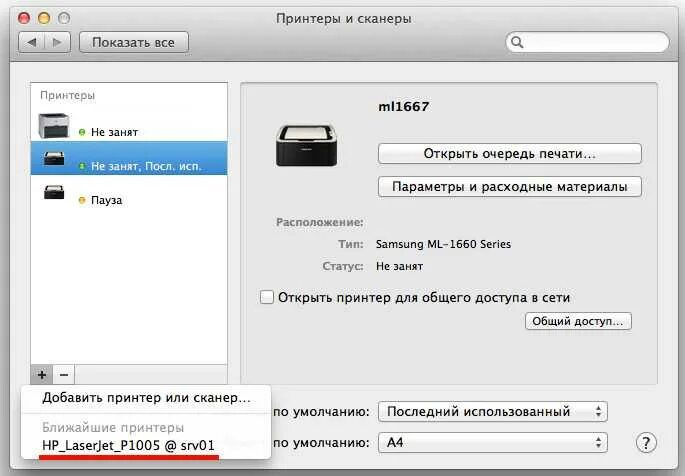
Task: Click the red close window button
Action: [x=24, y=18]
